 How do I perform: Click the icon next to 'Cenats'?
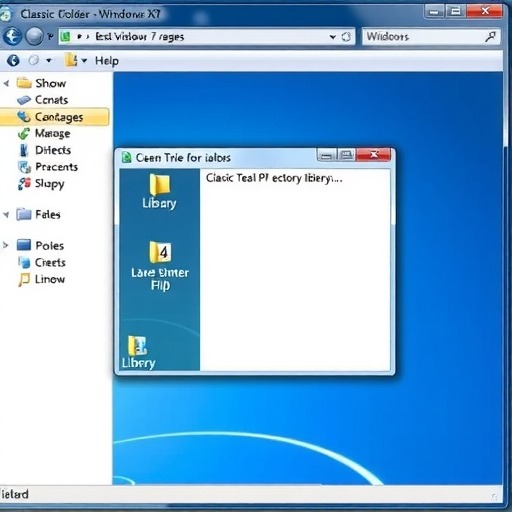tap(24, 100)
